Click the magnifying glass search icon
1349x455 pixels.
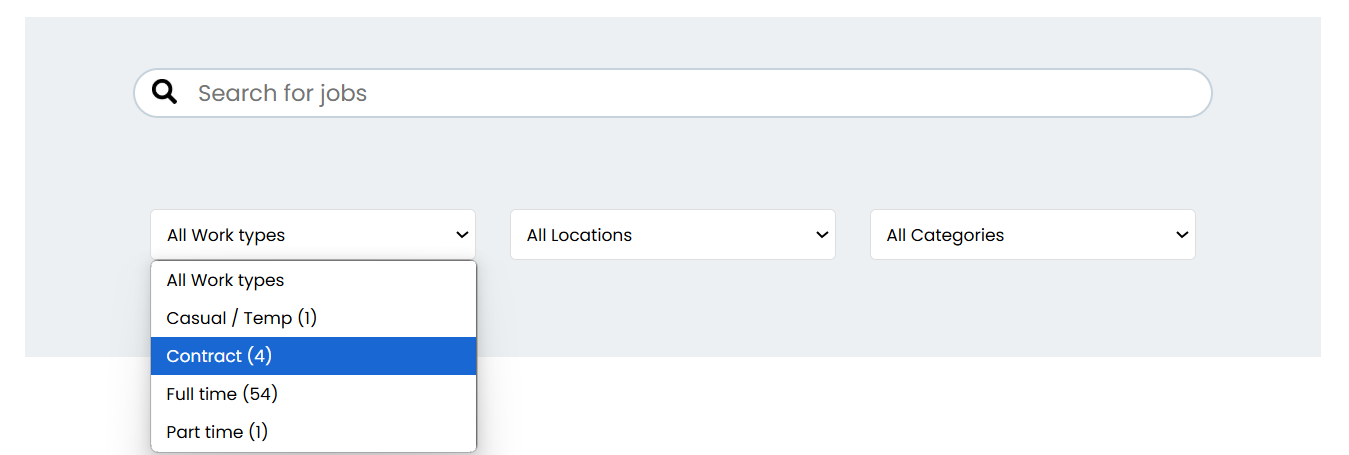tap(165, 93)
